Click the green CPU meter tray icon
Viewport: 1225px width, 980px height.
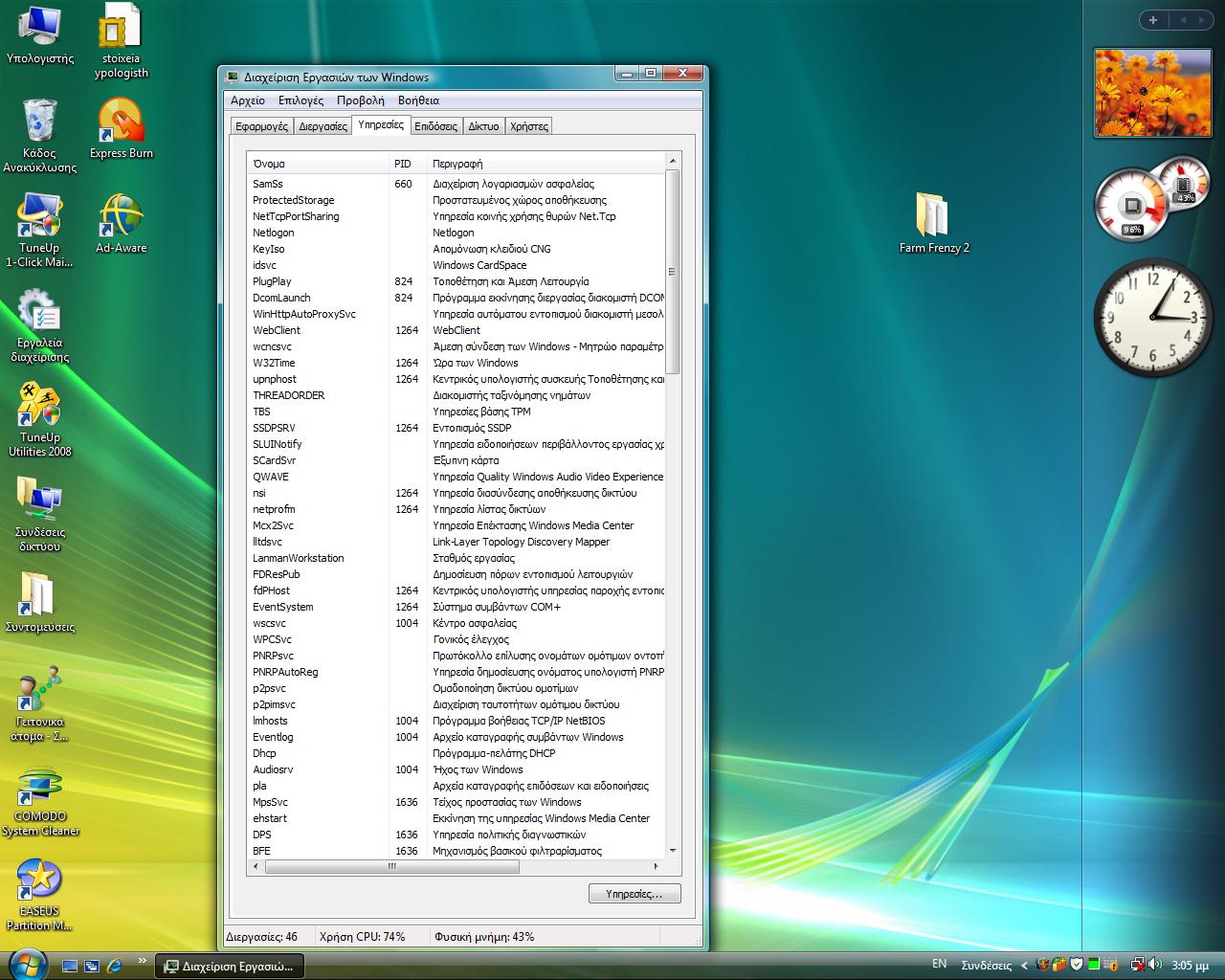[x=1094, y=965]
